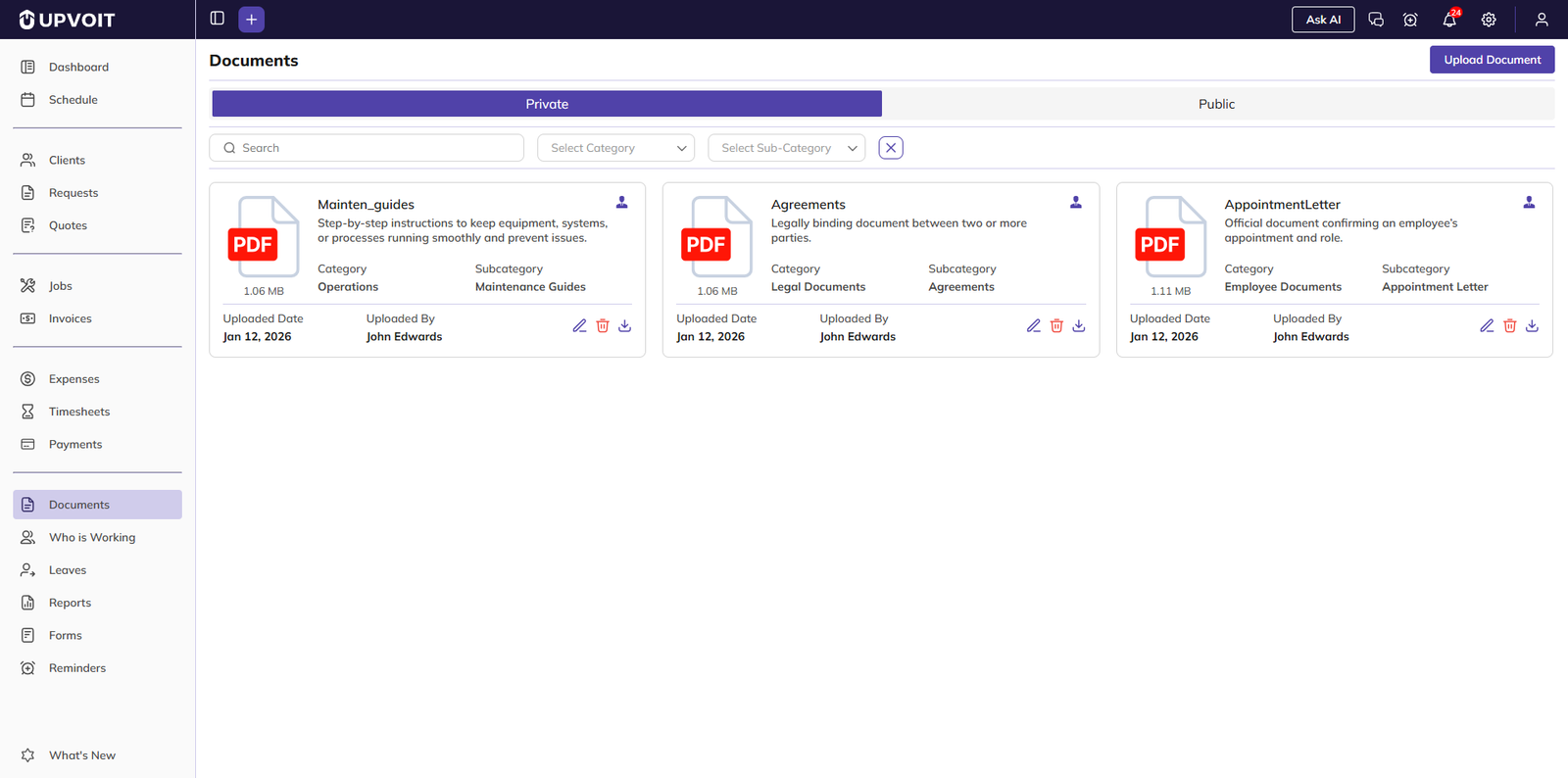Open Clients in the sidebar
Image resolution: width=1568 pixels, height=778 pixels.
pos(97,160)
